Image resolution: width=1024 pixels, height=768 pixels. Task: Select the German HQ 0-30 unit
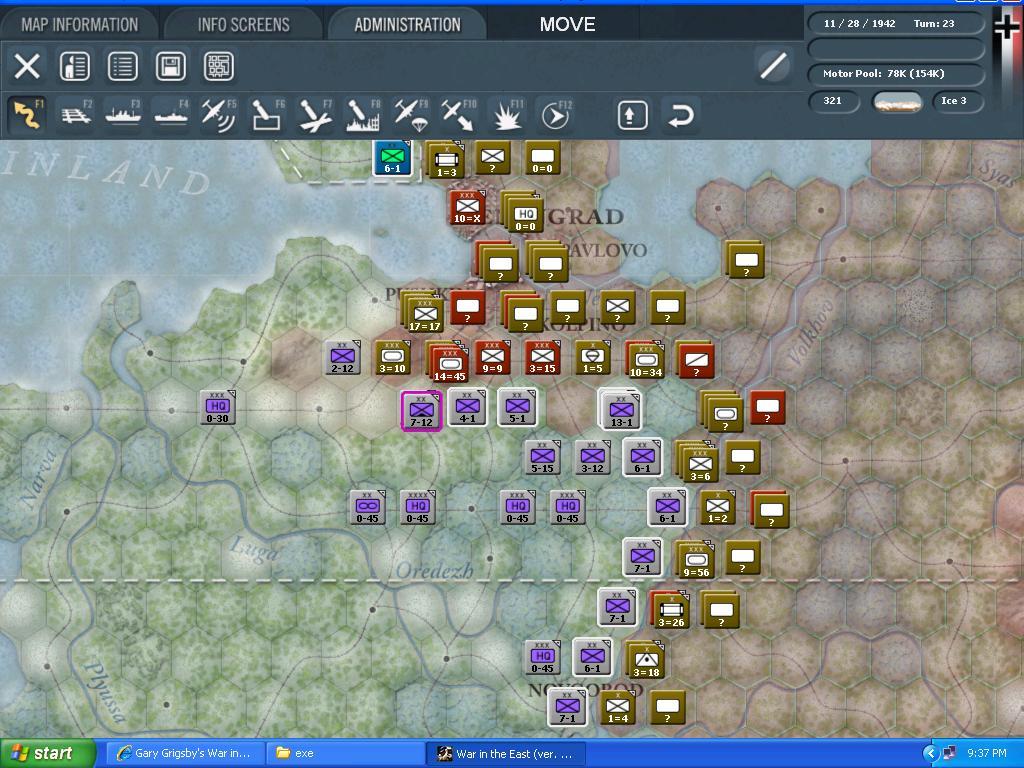[x=217, y=408]
